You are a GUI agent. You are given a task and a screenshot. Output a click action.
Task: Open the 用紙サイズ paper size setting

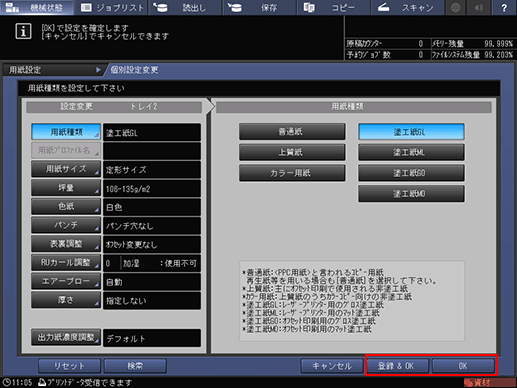(x=66, y=169)
